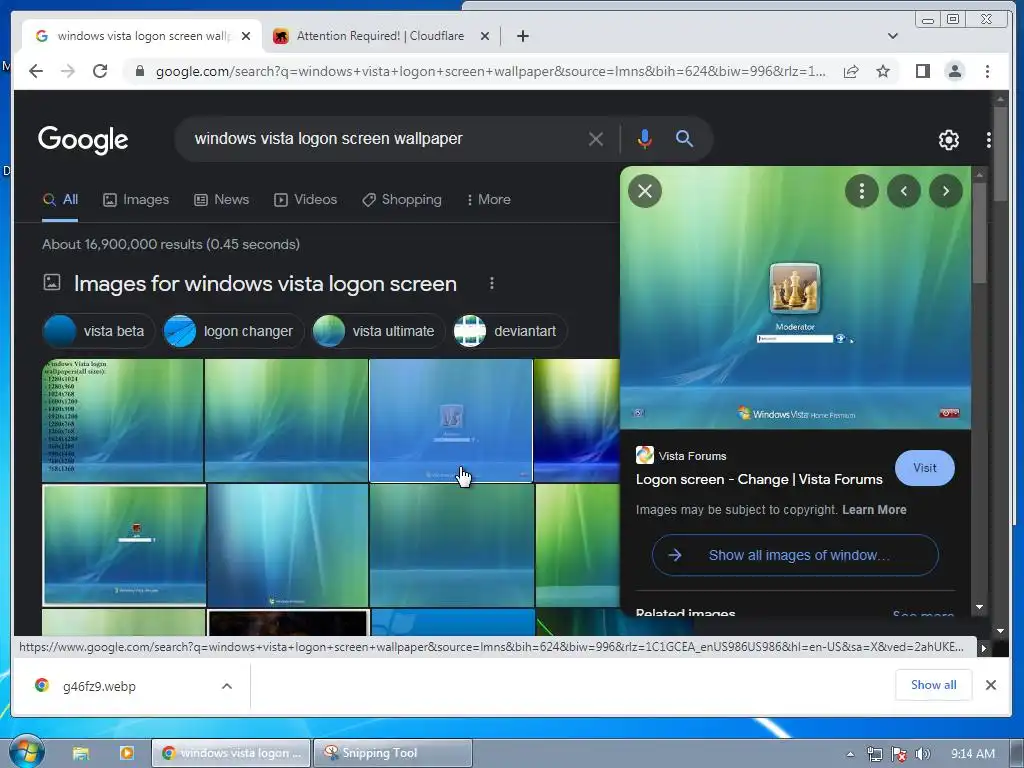The image size is (1024, 768).
Task: Submit search with magnifier icon
Action: pyautogui.click(x=684, y=138)
